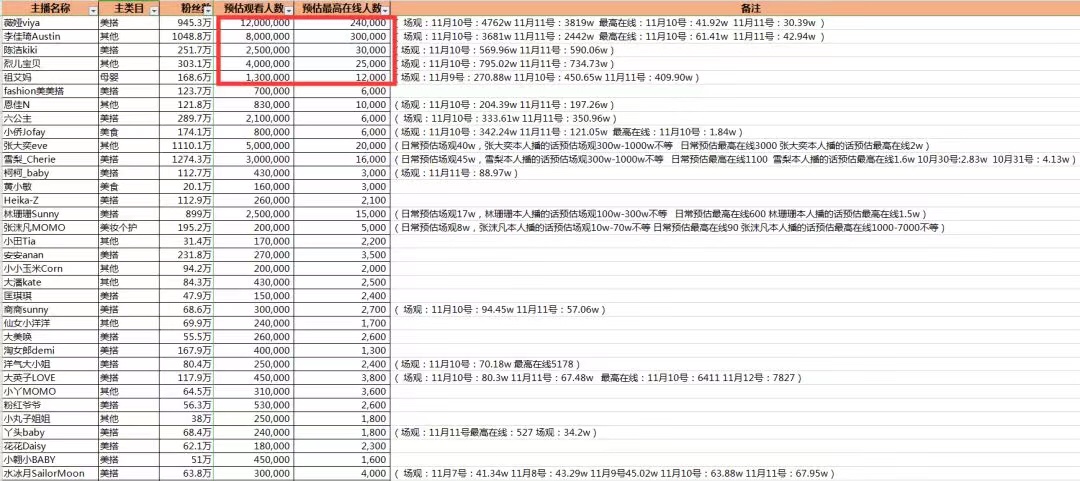
Task: Select the 张沫凡MOMO name cell
Action: pos(50,227)
